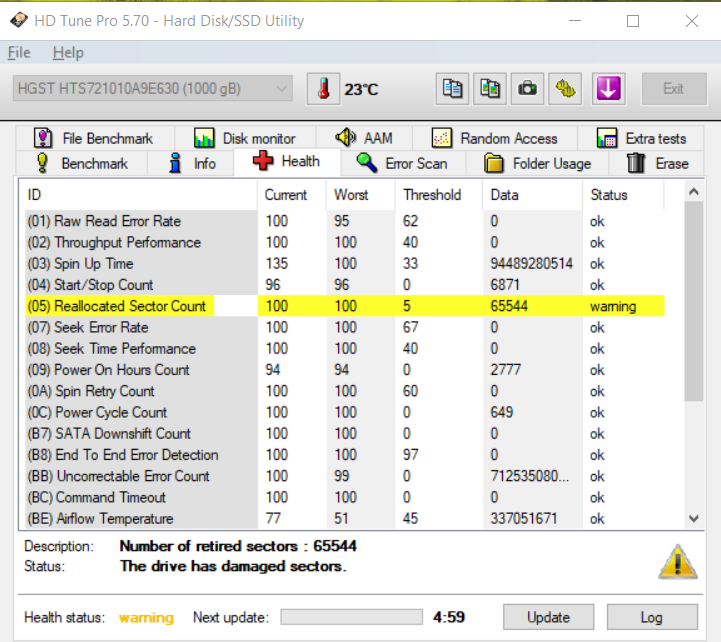Select the Throughput Performance row
The image size is (721, 642).
345,242
